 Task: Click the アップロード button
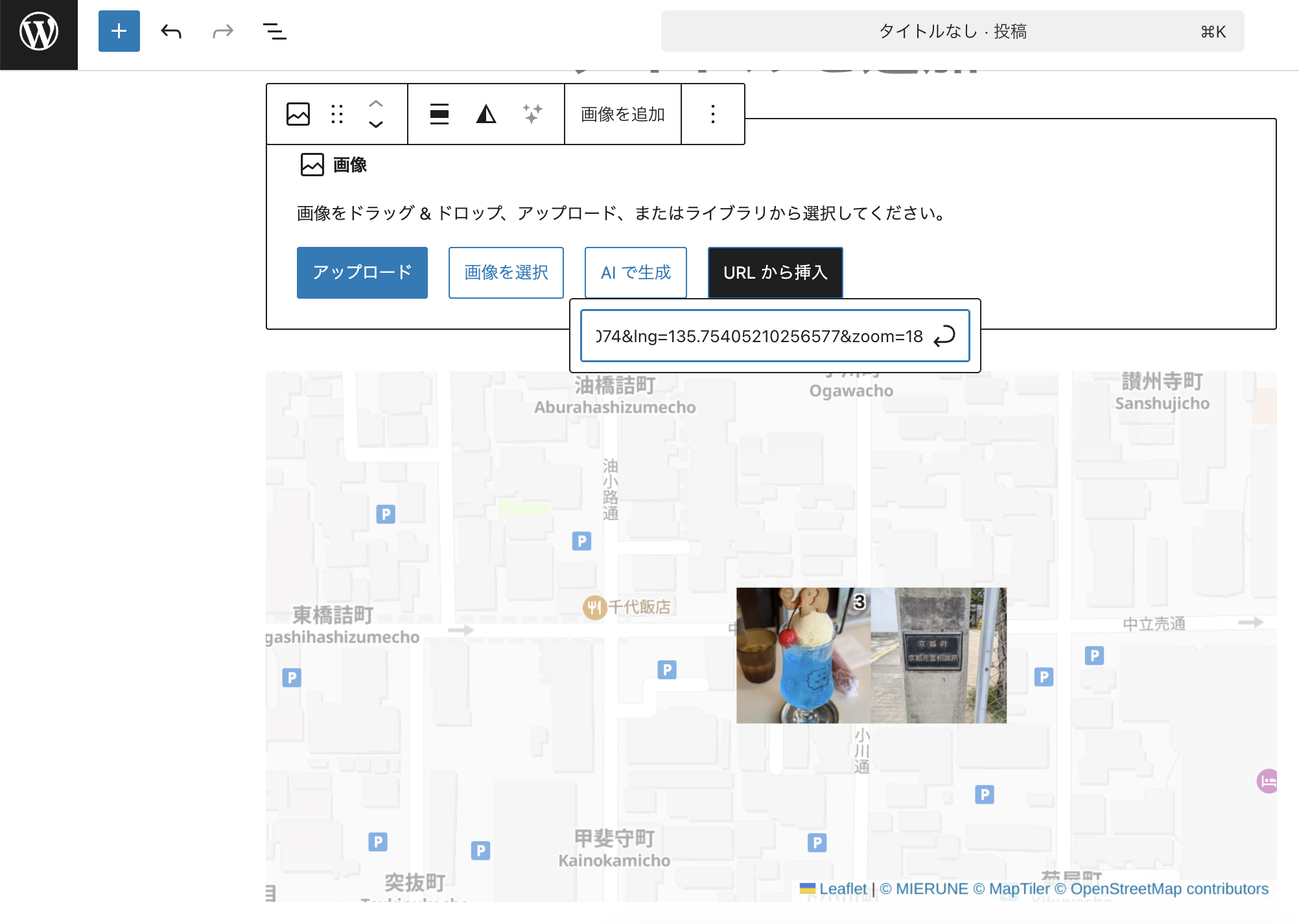pyautogui.click(x=362, y=272)
